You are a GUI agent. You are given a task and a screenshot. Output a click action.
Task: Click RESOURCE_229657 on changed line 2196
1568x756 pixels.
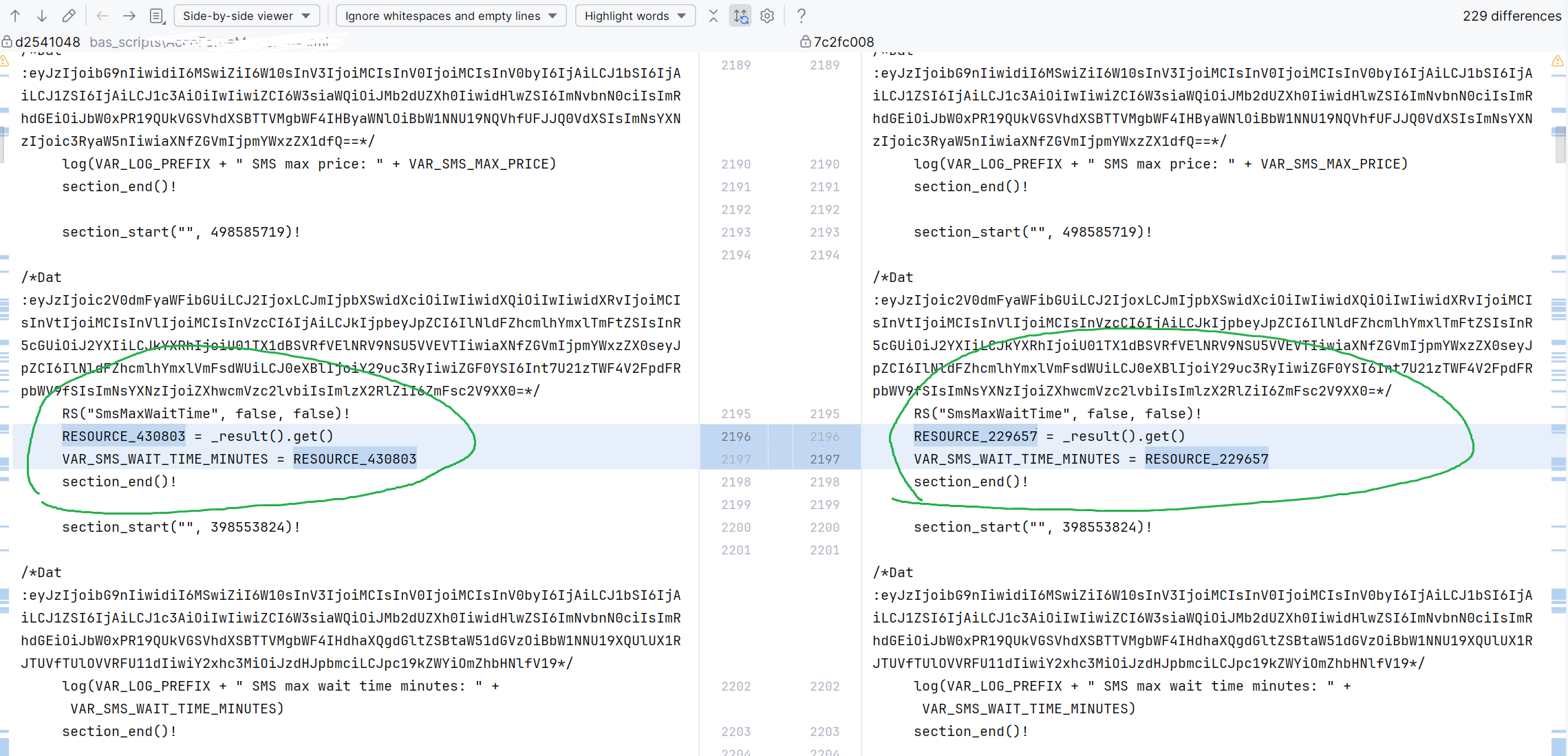pos(975,436)
